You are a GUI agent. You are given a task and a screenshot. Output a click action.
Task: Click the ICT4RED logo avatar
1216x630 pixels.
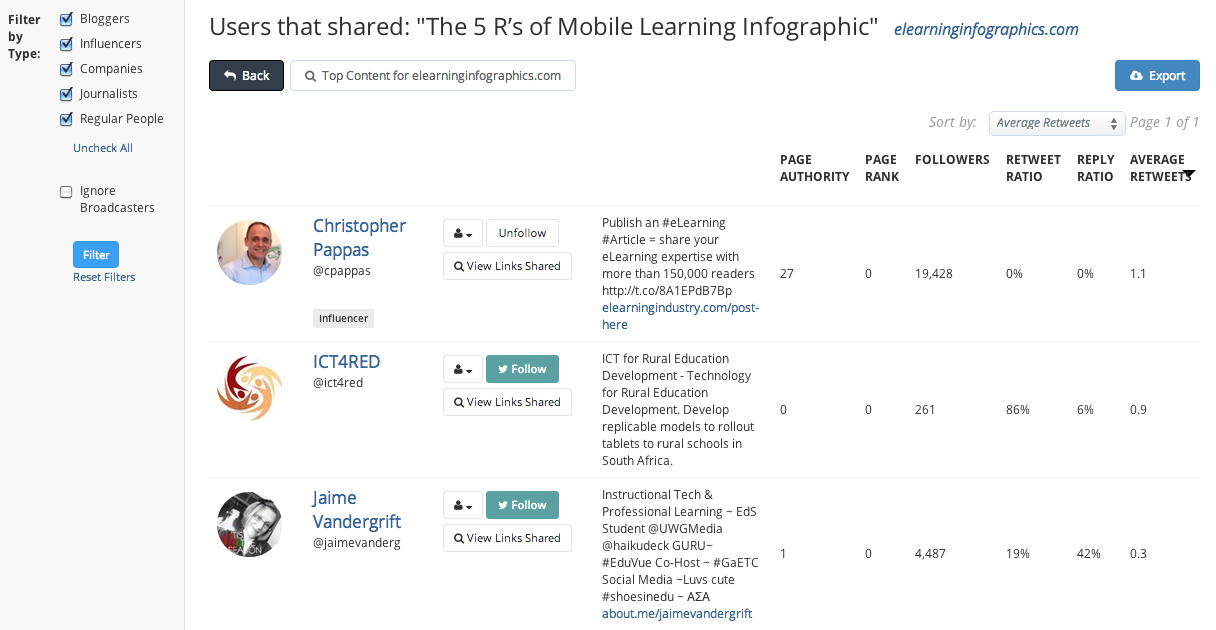249,389
